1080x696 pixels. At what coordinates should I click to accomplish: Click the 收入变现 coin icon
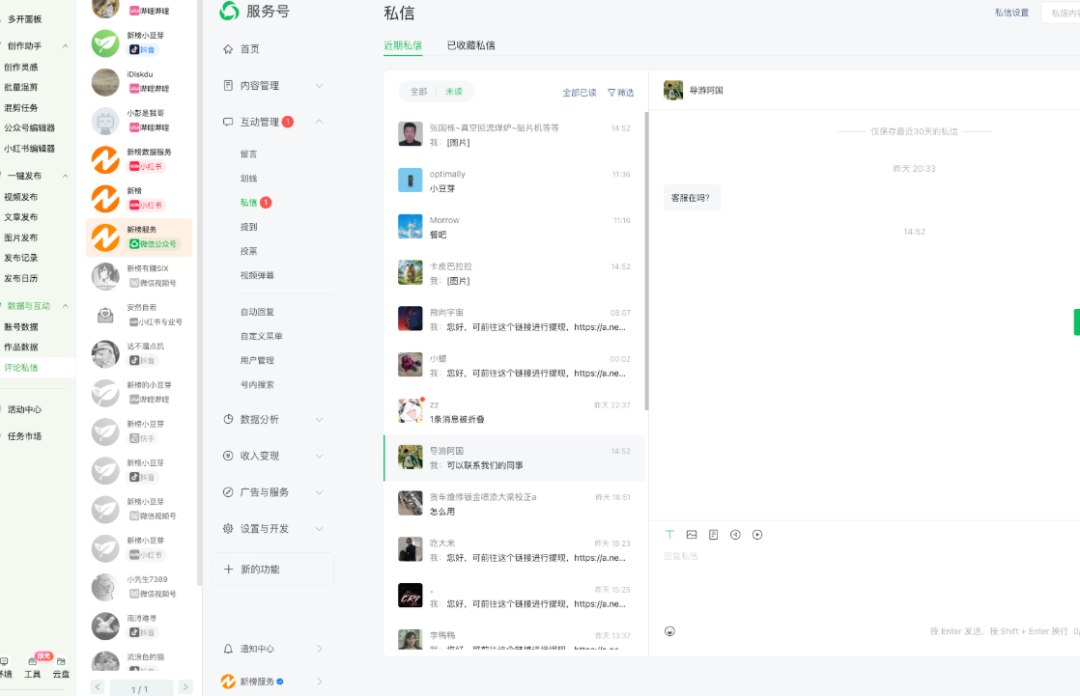click(228, 456)
